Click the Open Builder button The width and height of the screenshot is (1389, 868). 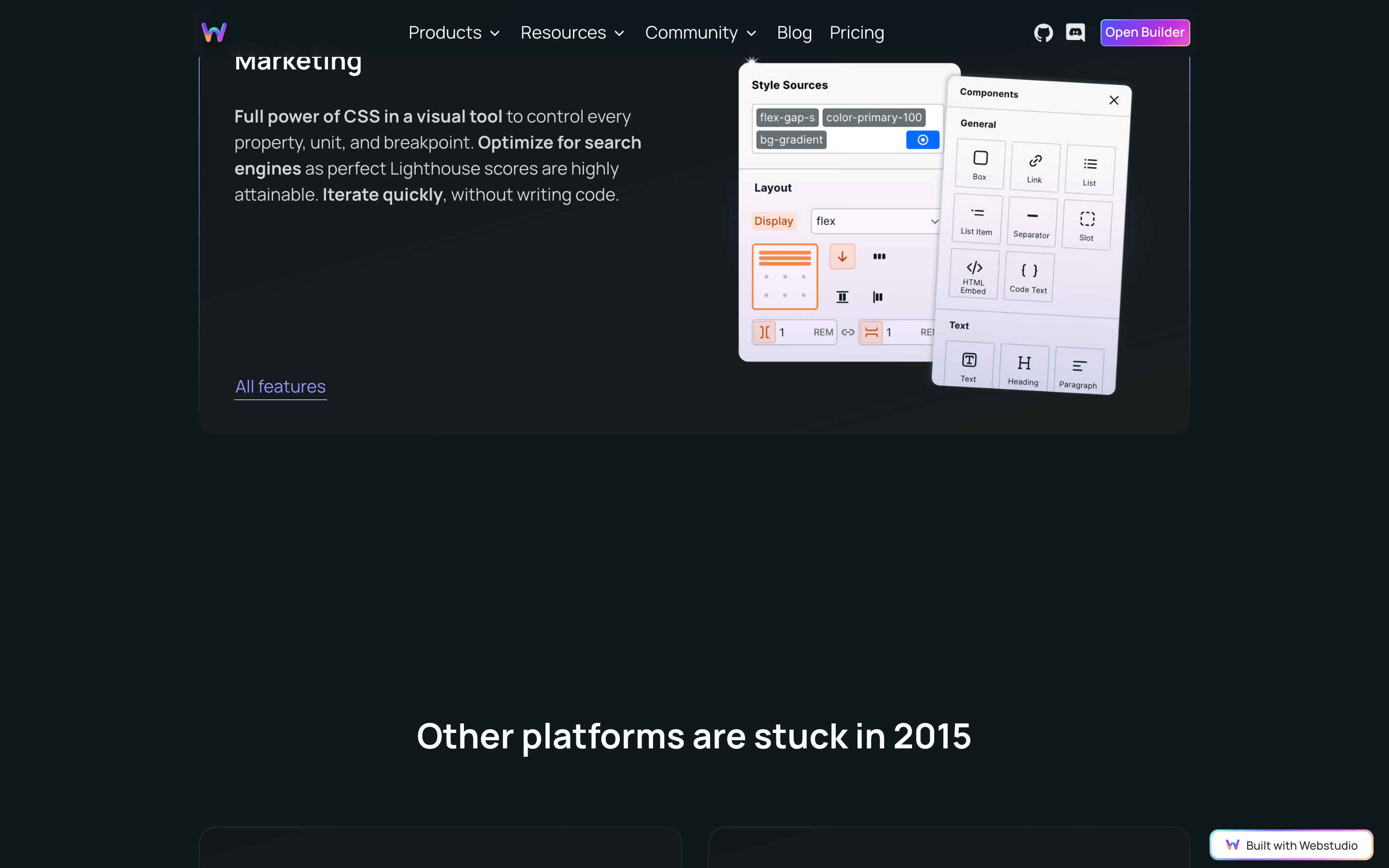pyautogui.click(x=1144, y=33)
